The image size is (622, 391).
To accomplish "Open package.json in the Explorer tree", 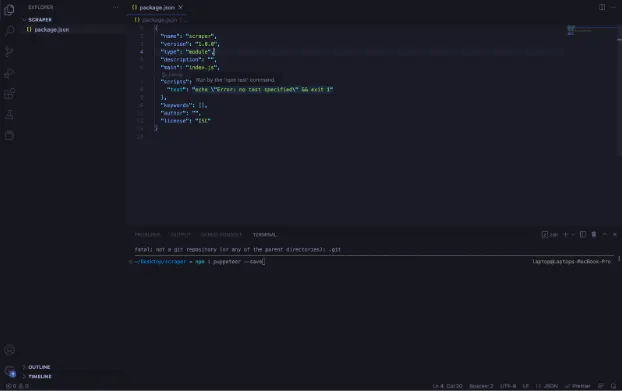I will tap(52, 29).
